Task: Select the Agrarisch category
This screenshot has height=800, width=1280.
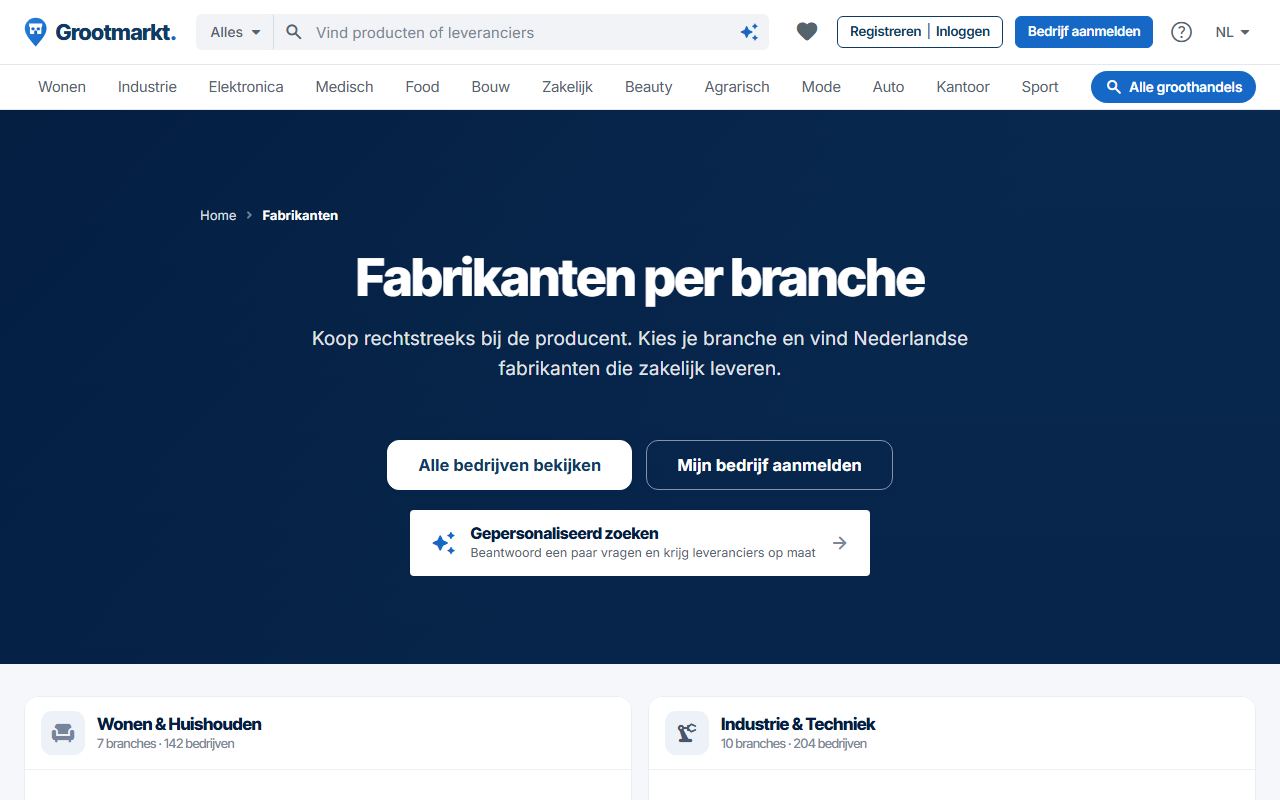Action: (x=737, y=87)
